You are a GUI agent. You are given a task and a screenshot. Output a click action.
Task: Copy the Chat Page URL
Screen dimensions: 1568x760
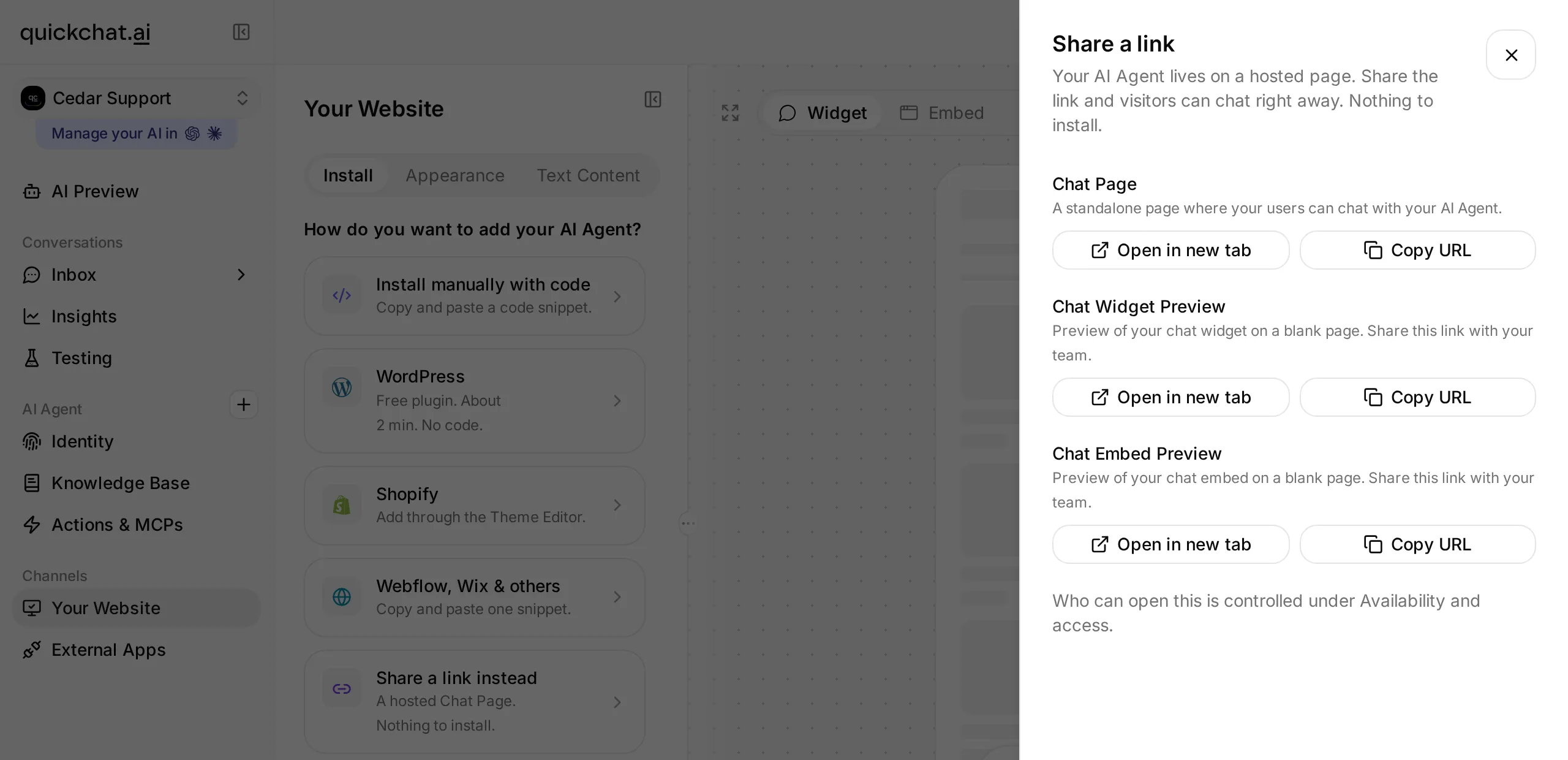point(1417,250)
